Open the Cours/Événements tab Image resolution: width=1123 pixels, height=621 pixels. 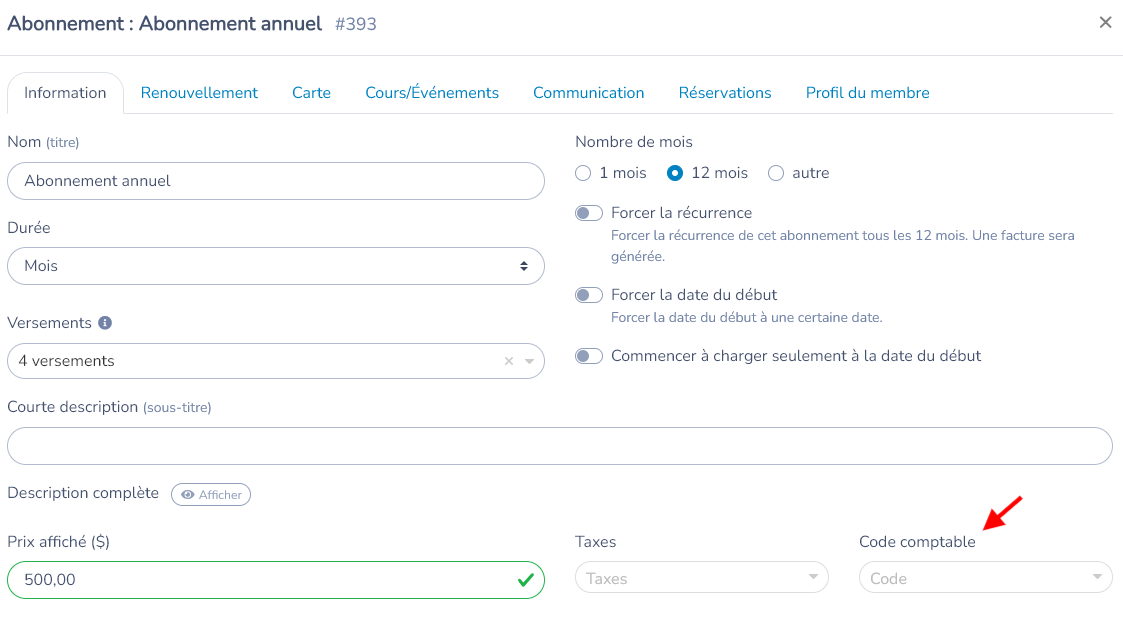(432, 93)
